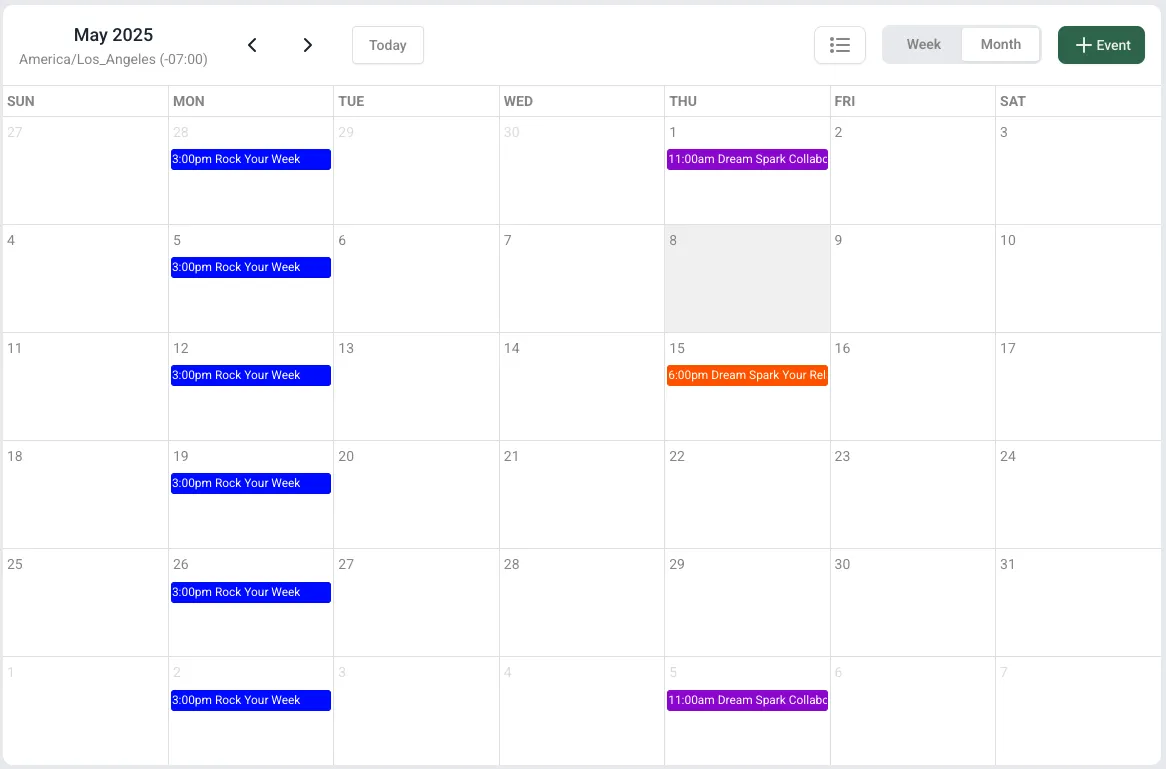
Task: Open Rock Your Week event on May 12
Action: click(x=251, y=375)
